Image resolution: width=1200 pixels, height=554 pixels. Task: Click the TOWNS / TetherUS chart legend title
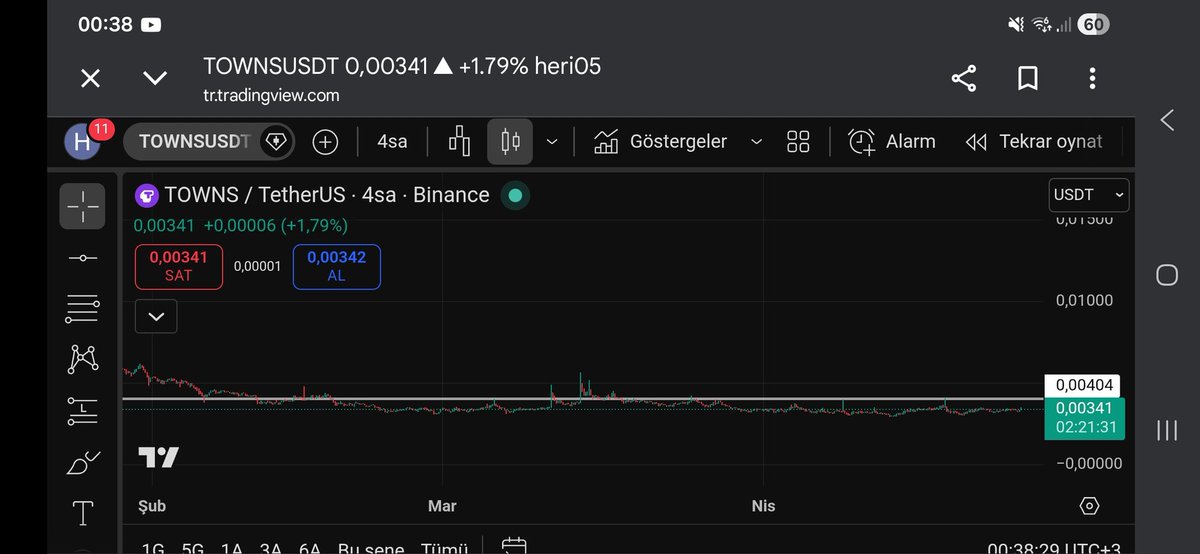point(327,195)
